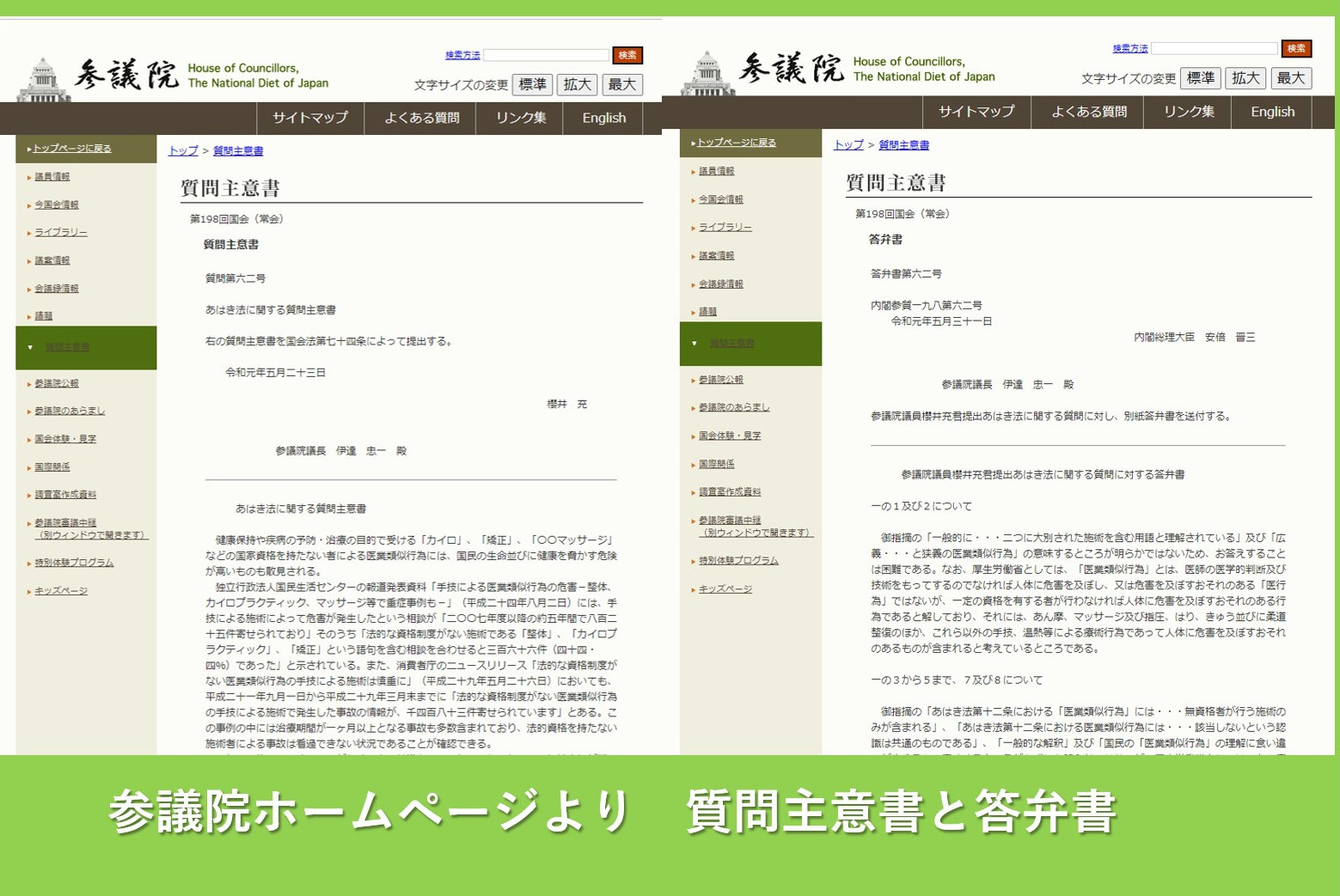Open 議案情報 in the answer page sidebar
Viewport: 1340px width, 896px height.
[717, 255]
